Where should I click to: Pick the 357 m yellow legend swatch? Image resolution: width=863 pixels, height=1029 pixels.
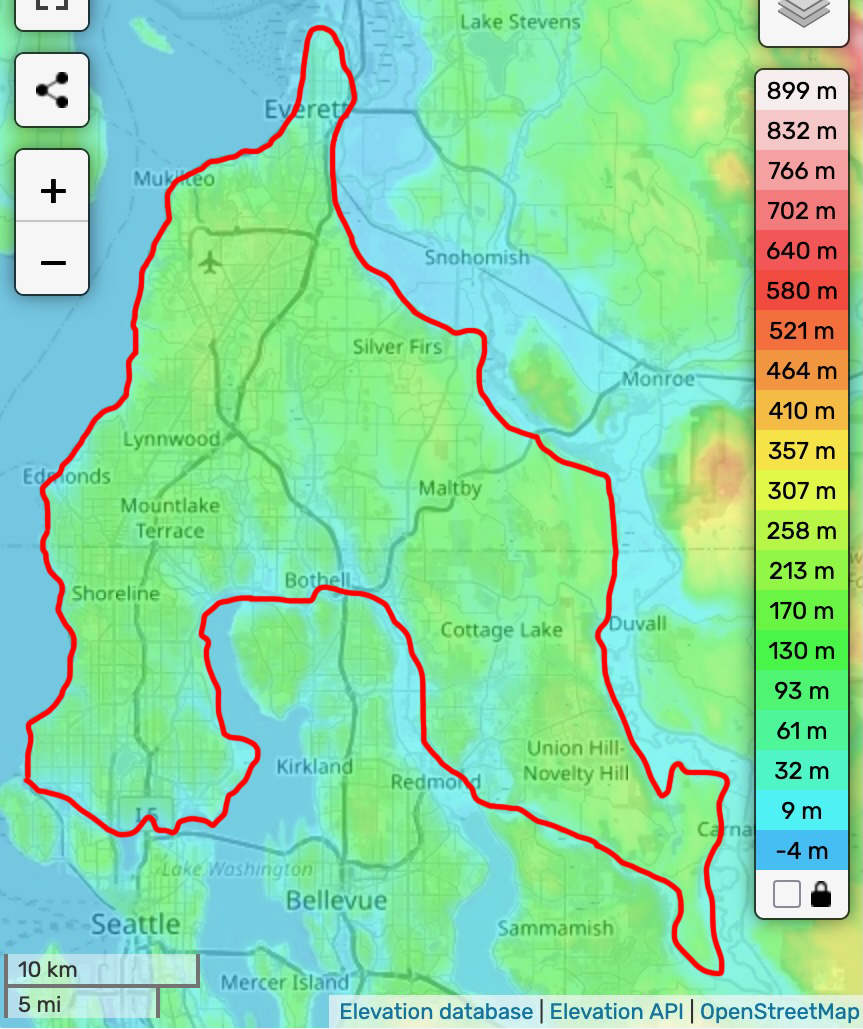tap(802, 451)
